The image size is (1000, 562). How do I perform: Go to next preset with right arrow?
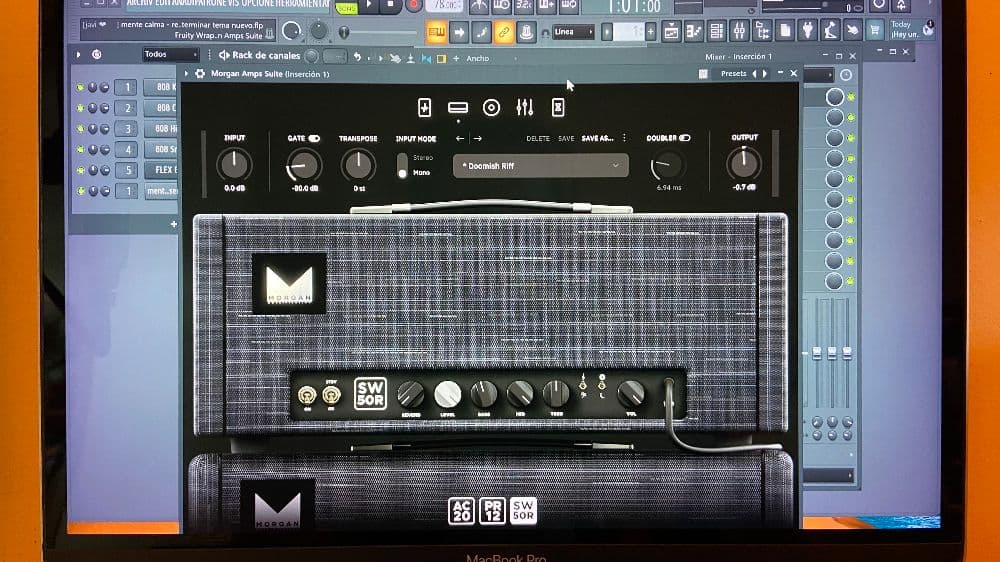tap(478, 138)
